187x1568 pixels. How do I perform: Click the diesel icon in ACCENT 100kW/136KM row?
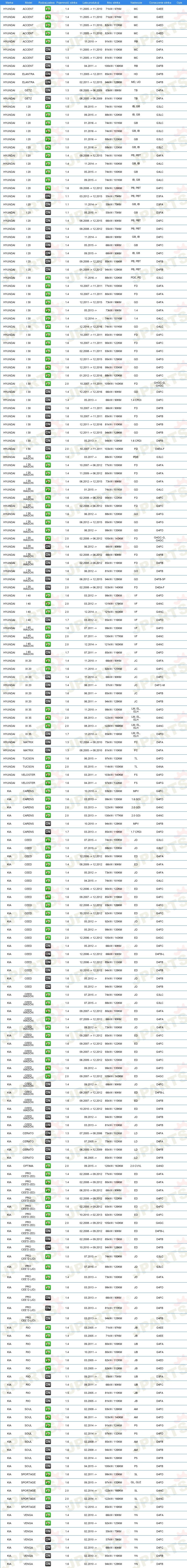click(49, 65)
